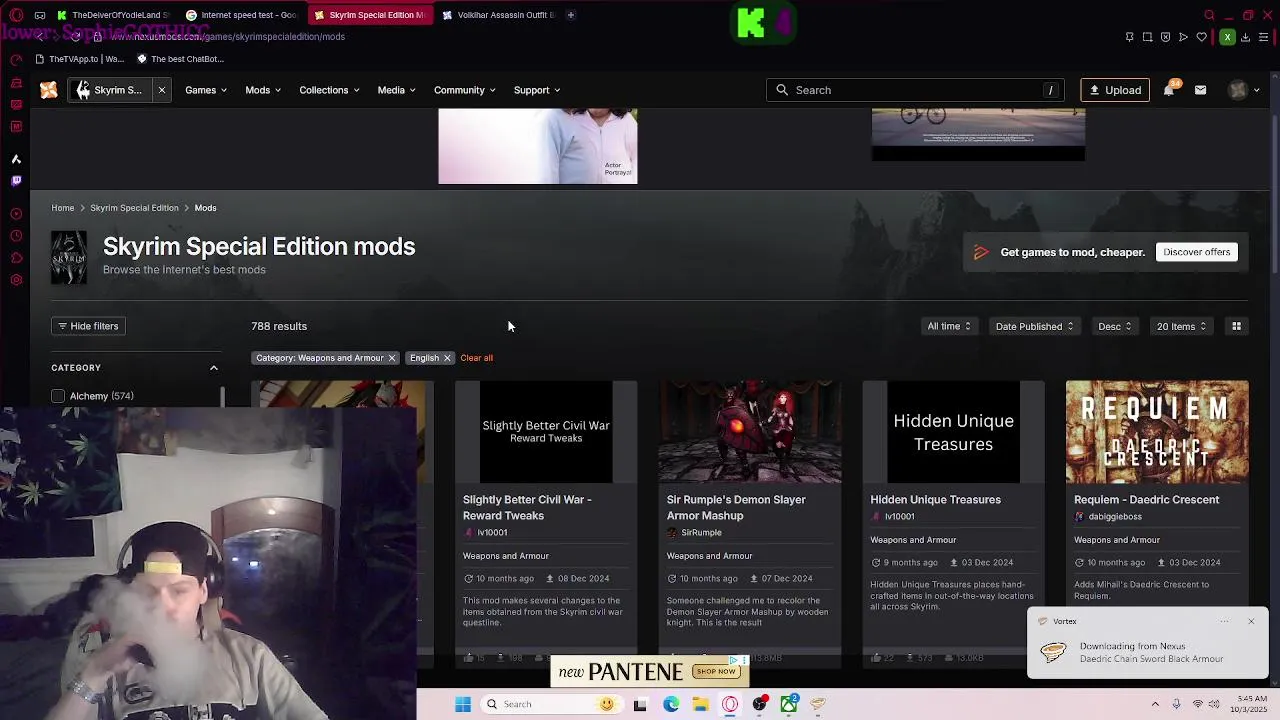The image size is (1280, 720).
Task: Open the Games dropdown menu
Action: 206,90
